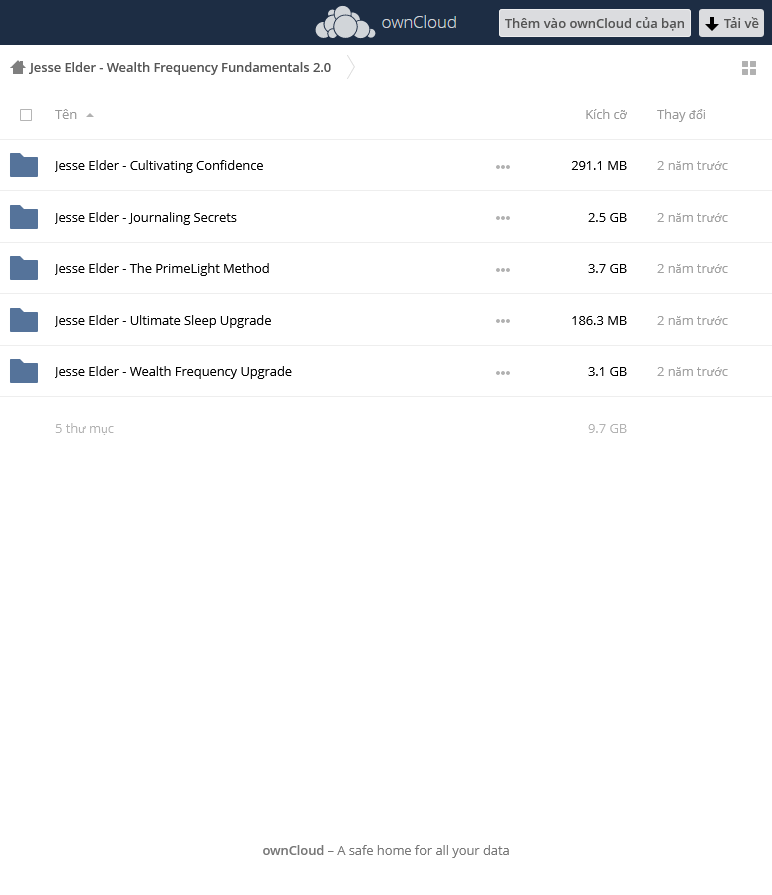Open the Journaling Secrets folder icon
This screenshot has width=772, height=895.
point(24,217)
